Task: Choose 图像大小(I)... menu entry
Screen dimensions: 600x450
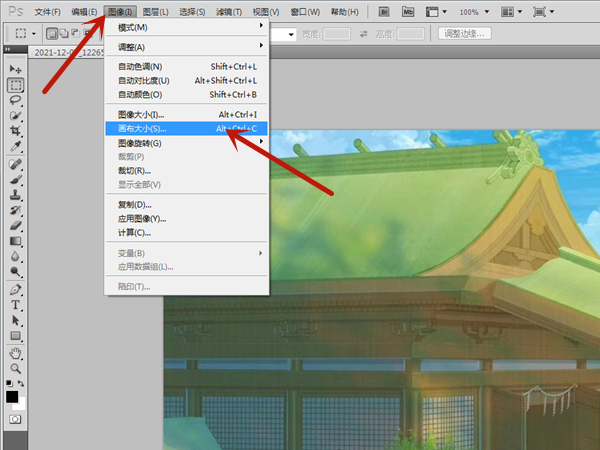Action: (187, 114)
